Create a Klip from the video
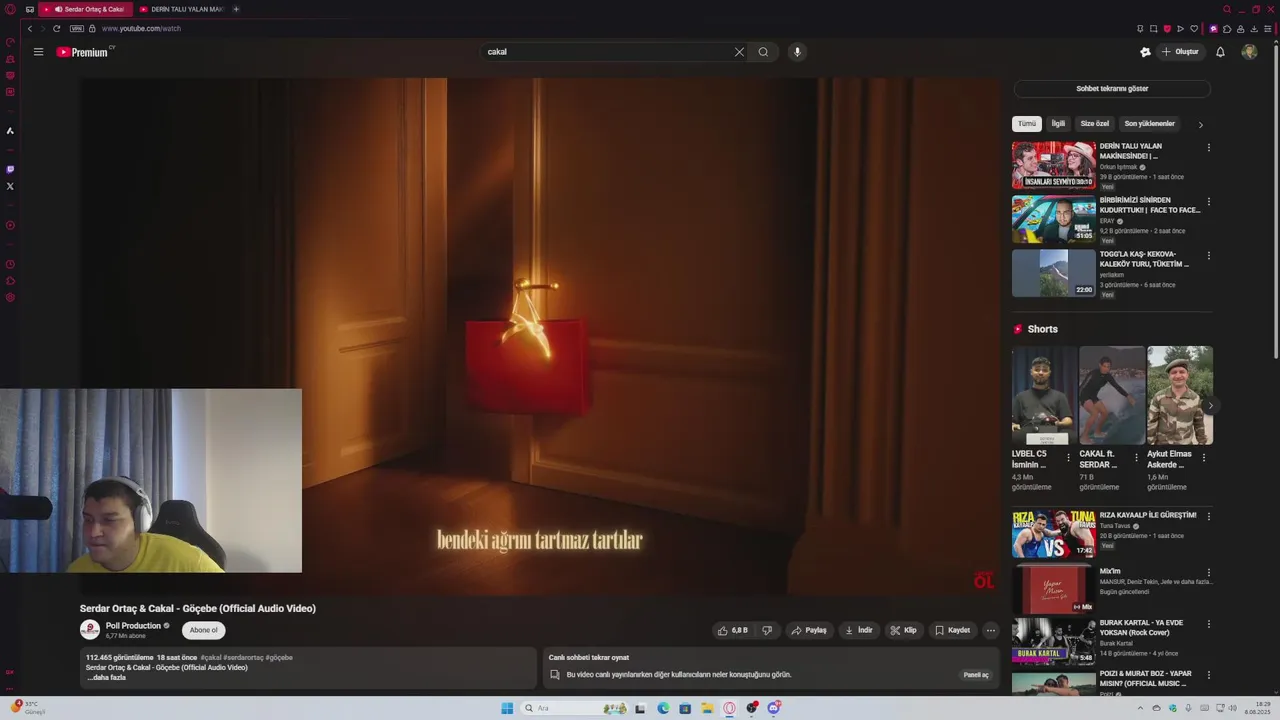1280x720 pixels. [x=903, y=630]
